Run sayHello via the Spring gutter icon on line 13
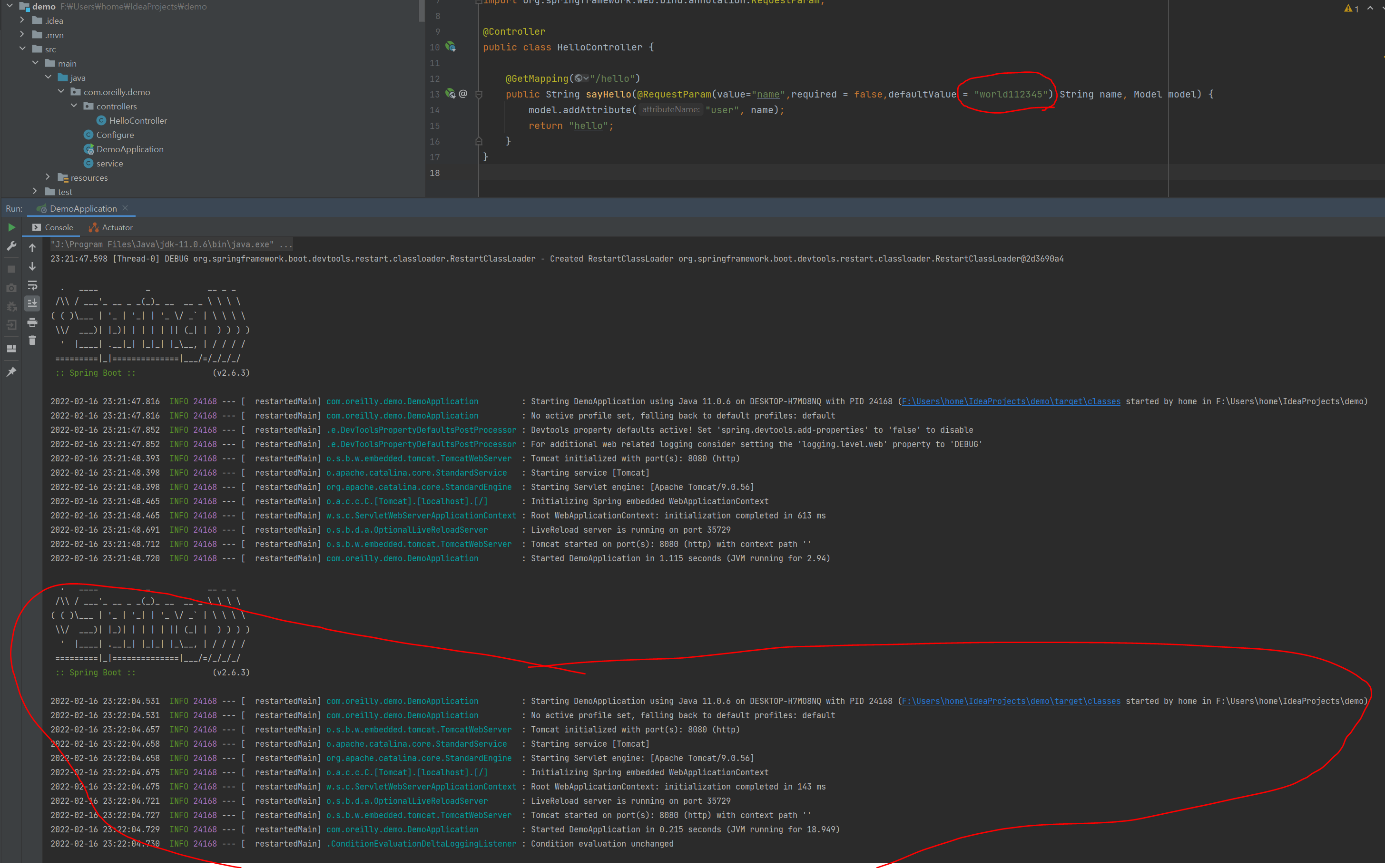This screenshot has height=868, width=1385. (449, 94)
